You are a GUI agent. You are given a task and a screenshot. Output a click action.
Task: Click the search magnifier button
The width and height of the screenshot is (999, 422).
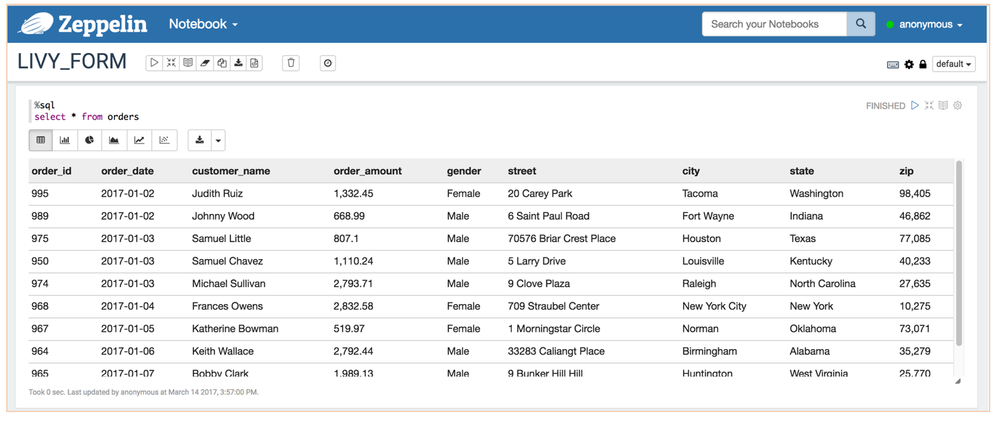pyautogui.click(x=861, y=24)
